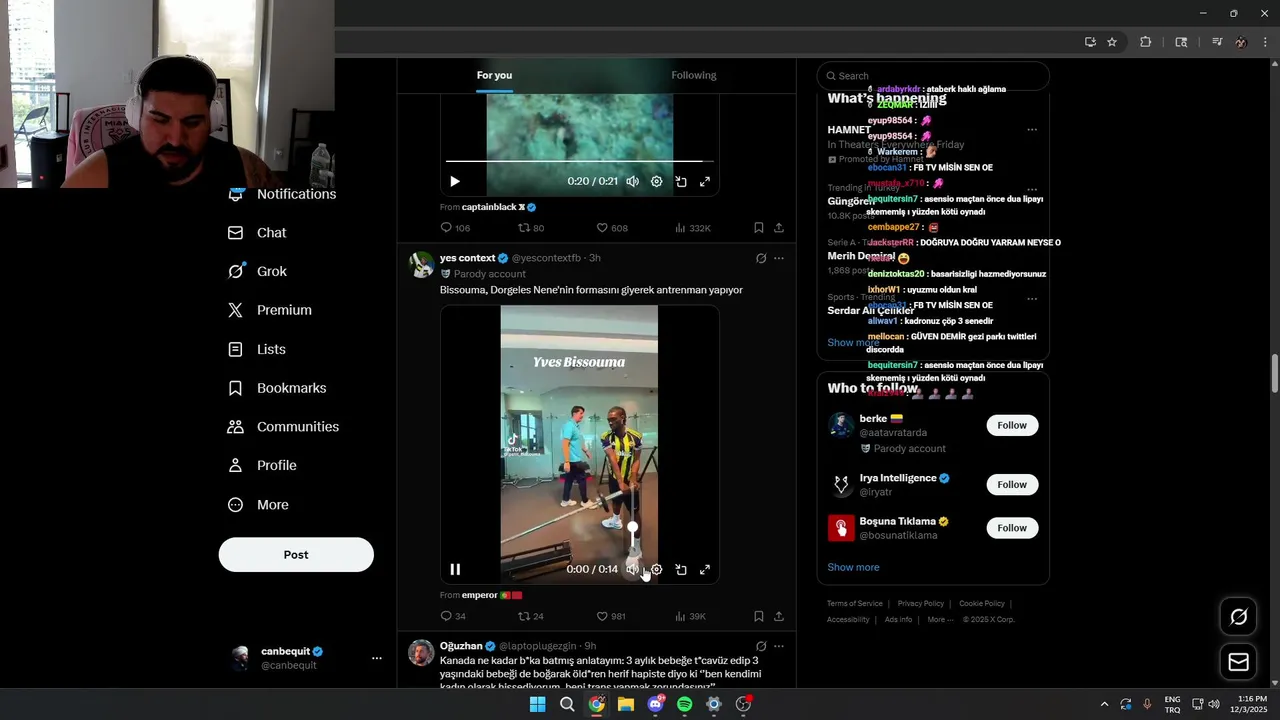Repost the post with 80 reposts
The width and height of the screenshot is (1280, 720).
pos(531,228)
